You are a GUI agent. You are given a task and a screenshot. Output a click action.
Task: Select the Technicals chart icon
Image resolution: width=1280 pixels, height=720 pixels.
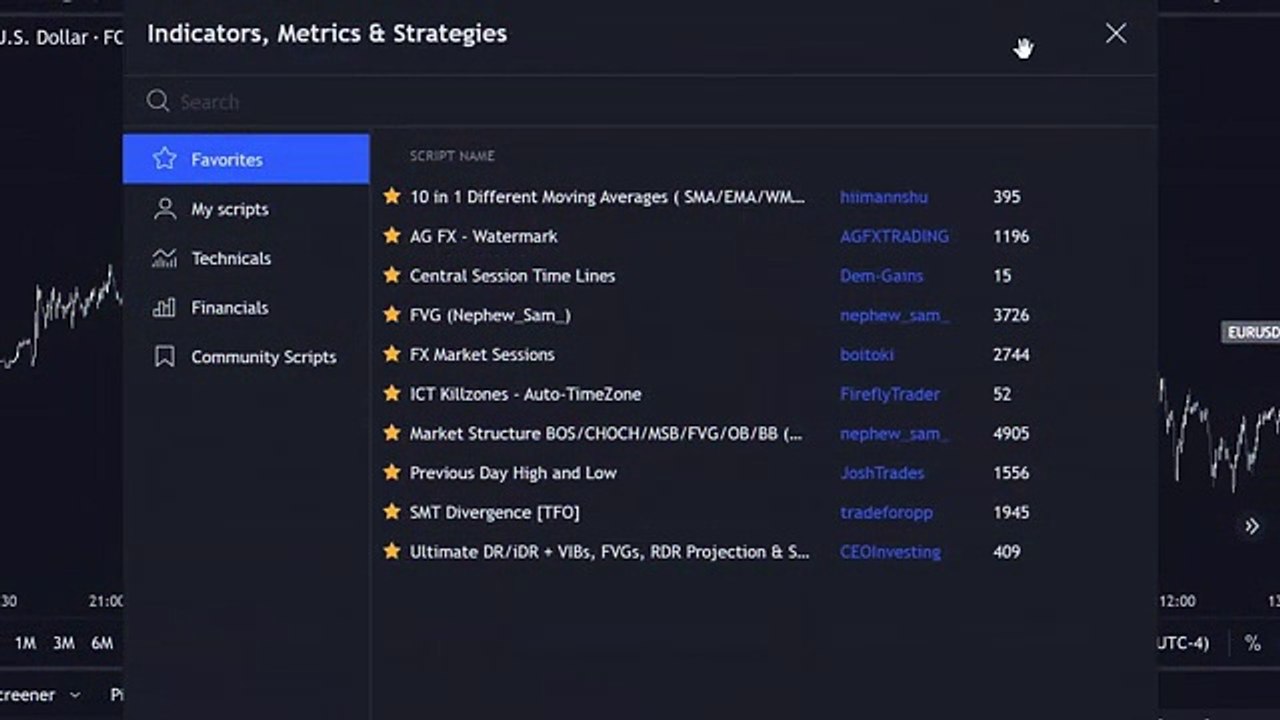click(x=164, y=258)
